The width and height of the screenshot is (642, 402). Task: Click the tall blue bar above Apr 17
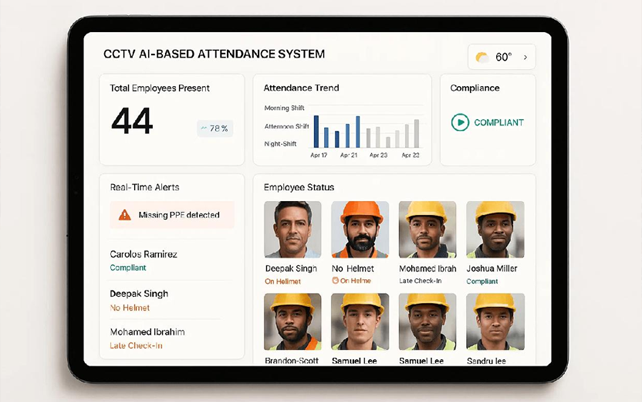(x=316, y=131)
